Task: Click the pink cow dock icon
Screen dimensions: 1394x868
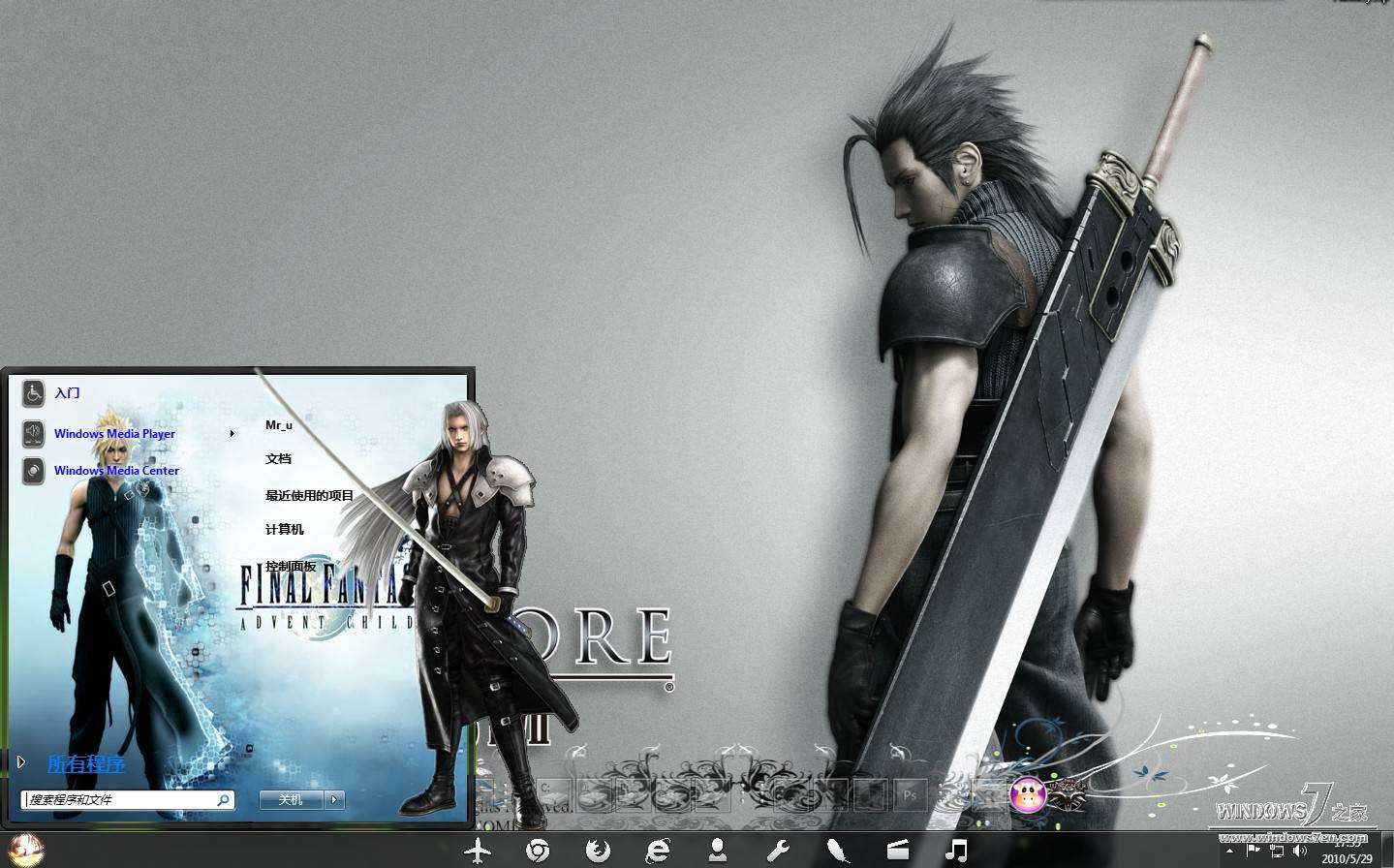Action: pos(1028,795)
